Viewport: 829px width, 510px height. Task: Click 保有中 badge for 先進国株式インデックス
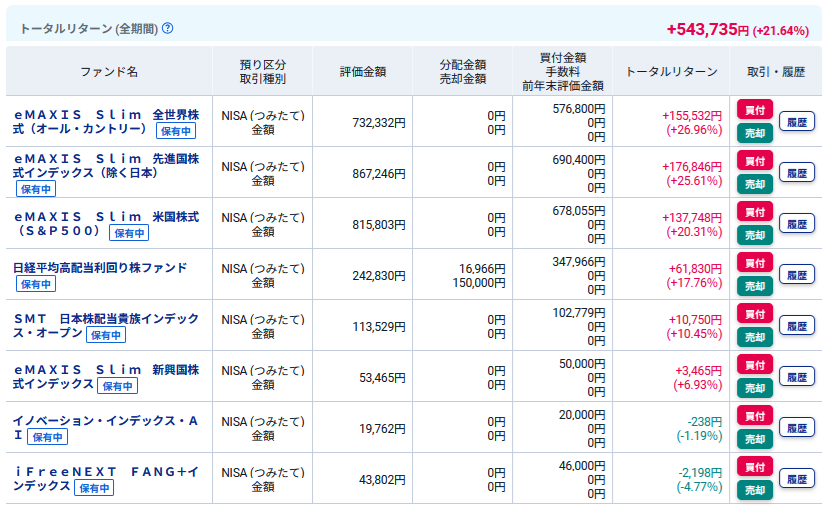coord(36,189)
